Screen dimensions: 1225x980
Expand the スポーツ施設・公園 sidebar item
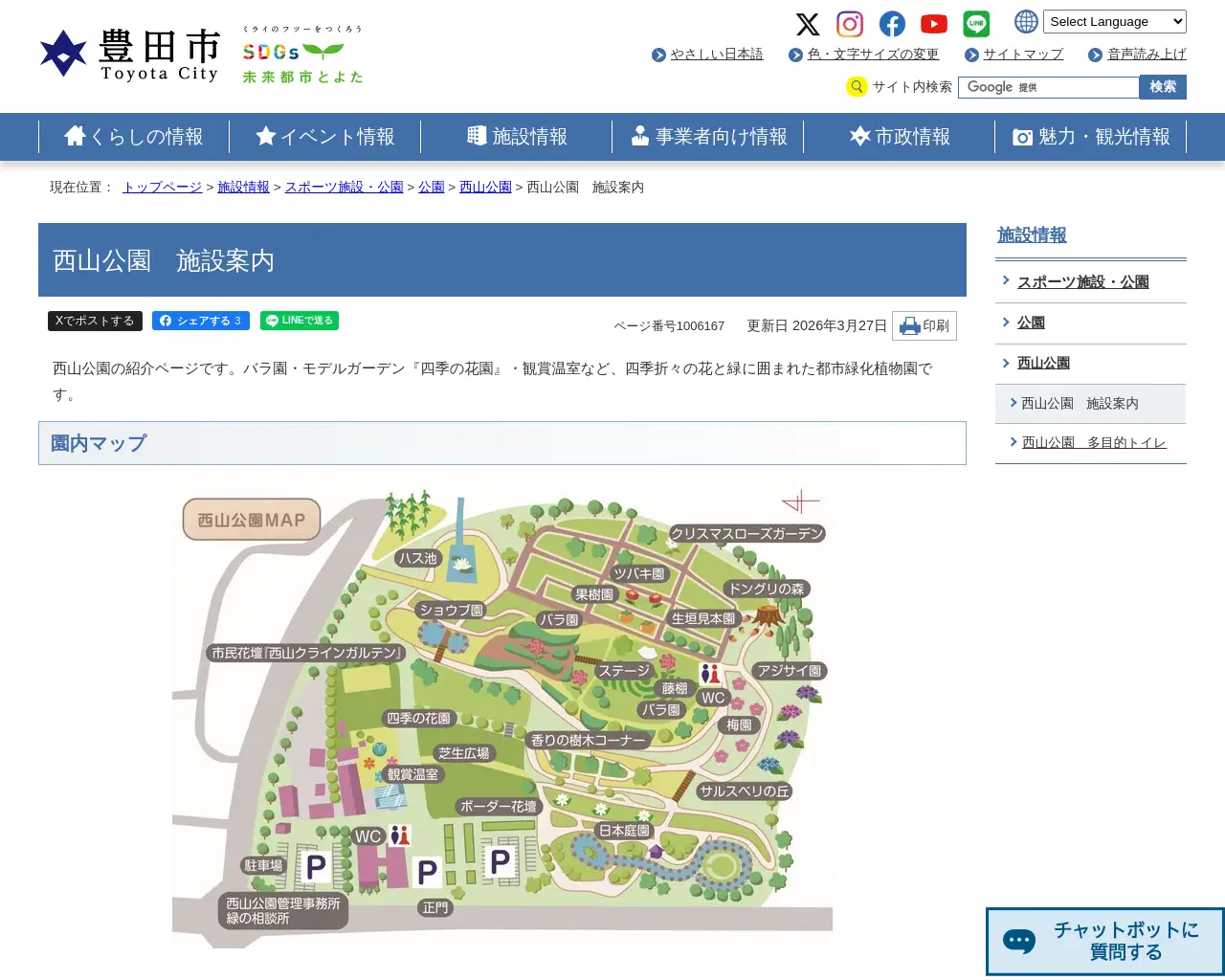coord(1082,280)
